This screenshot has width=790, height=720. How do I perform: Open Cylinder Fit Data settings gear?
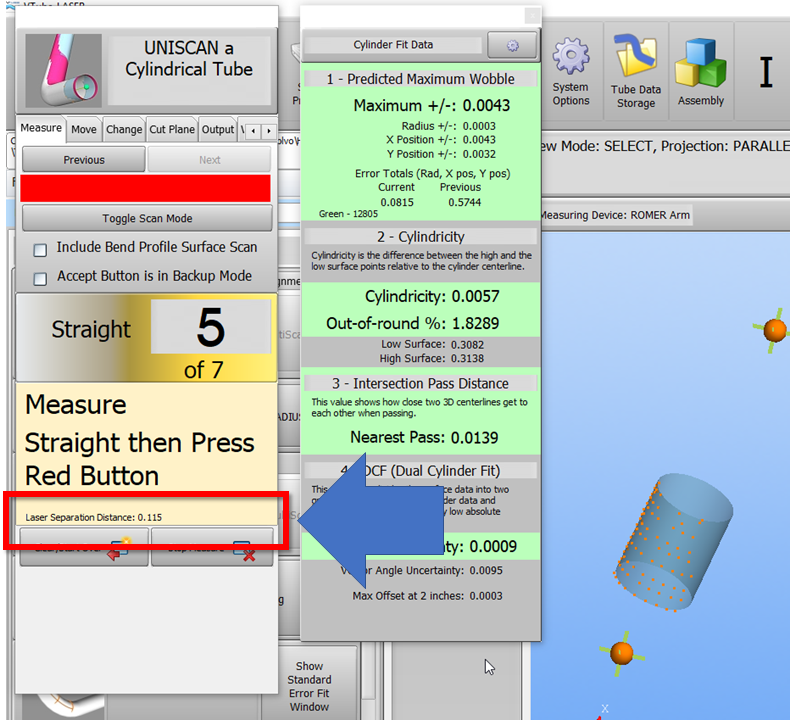512,45
